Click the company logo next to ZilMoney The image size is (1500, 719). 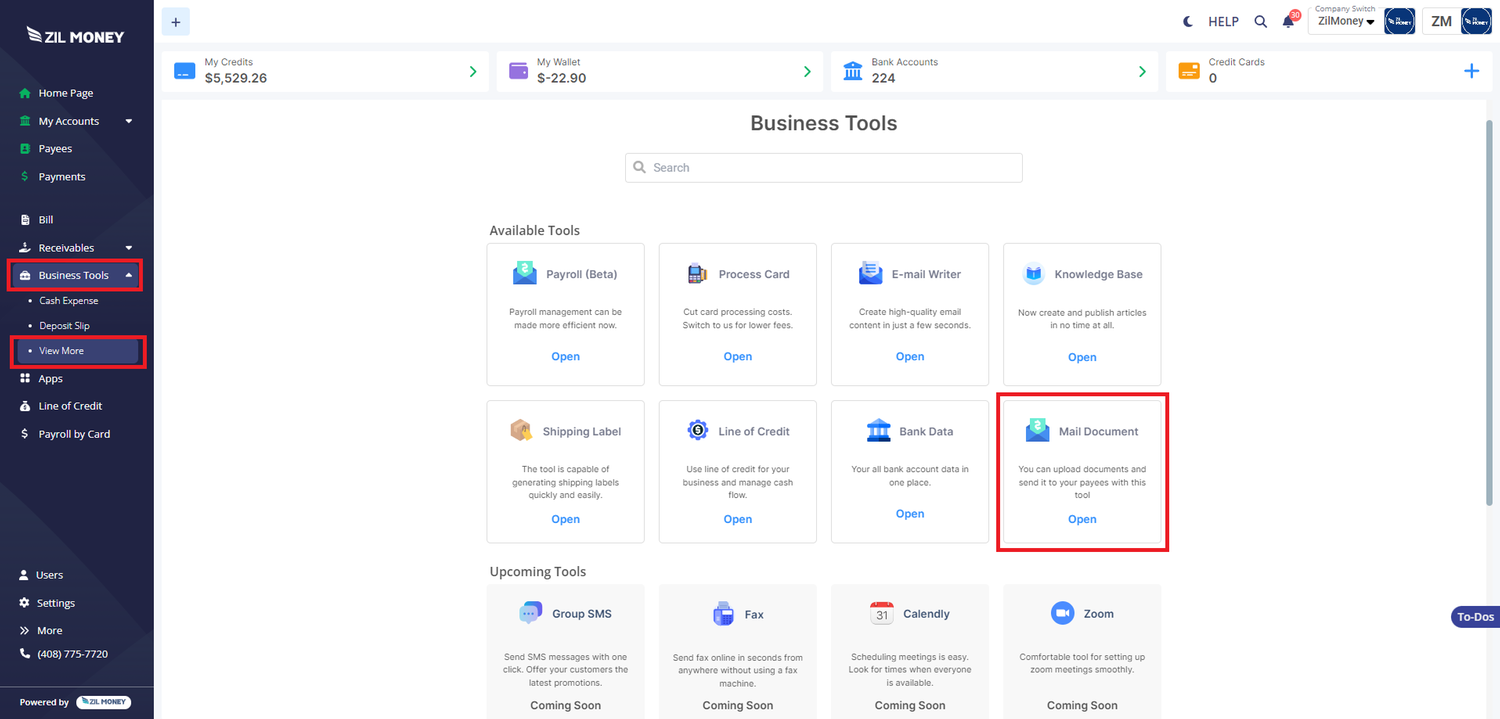point(1399,21)
